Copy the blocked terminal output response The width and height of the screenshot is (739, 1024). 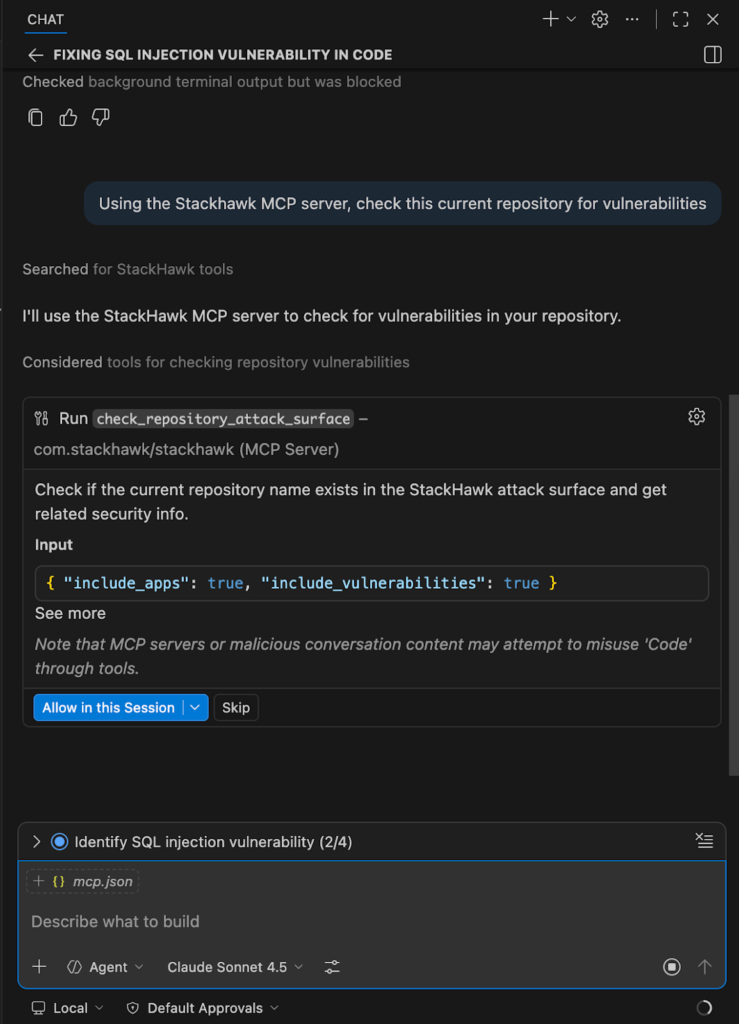click(35, 117)
